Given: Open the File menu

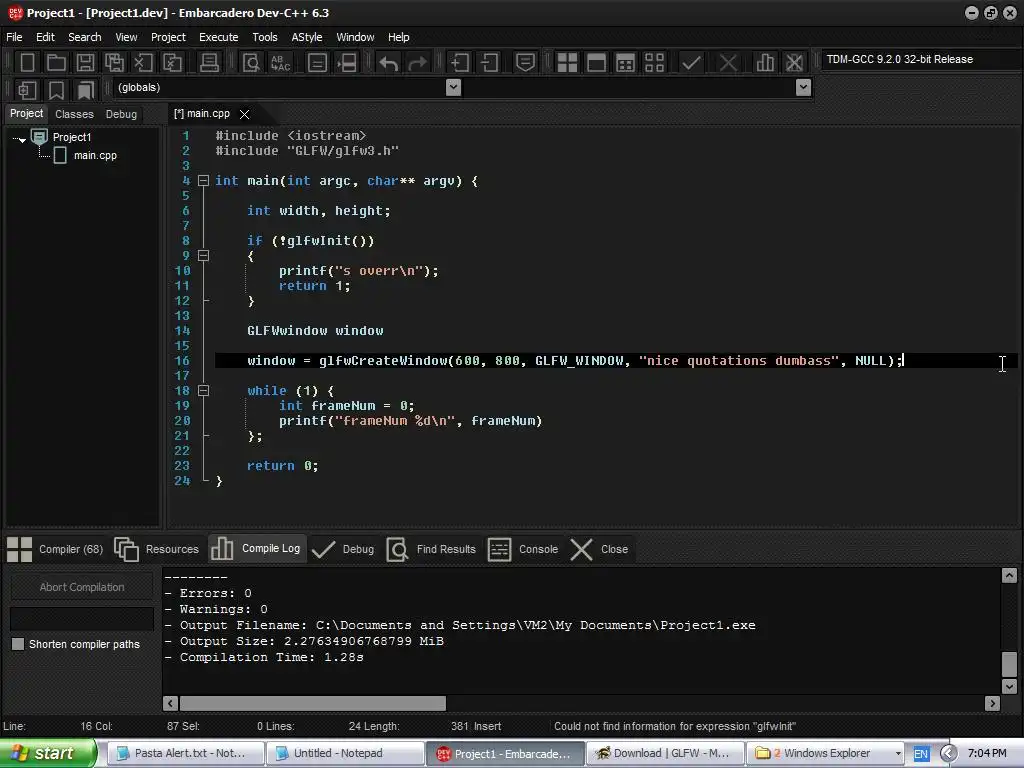Looking at the screenshot, I should click(x=14, y=37).
